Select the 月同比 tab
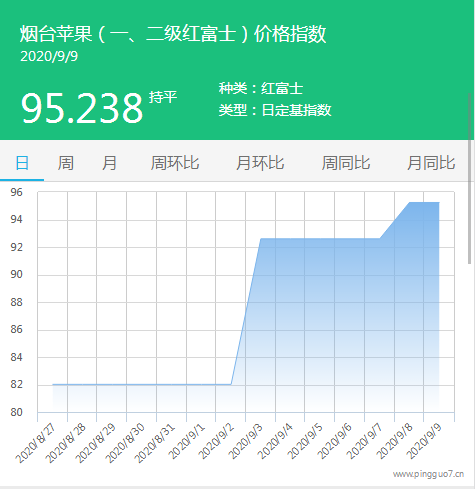475x489 pixels. tap(431, 163)
